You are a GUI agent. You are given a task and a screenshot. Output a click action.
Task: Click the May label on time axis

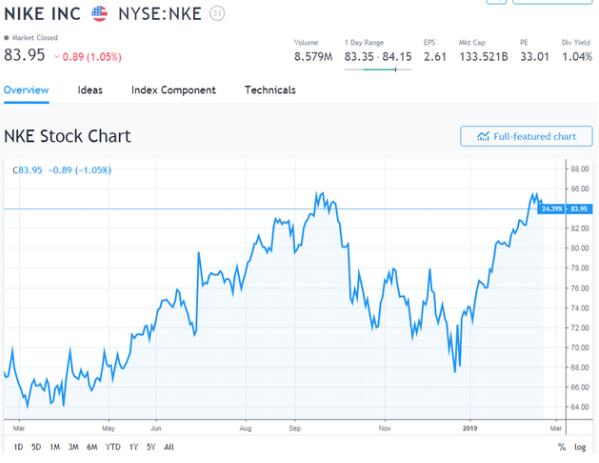tap(108, 428)
